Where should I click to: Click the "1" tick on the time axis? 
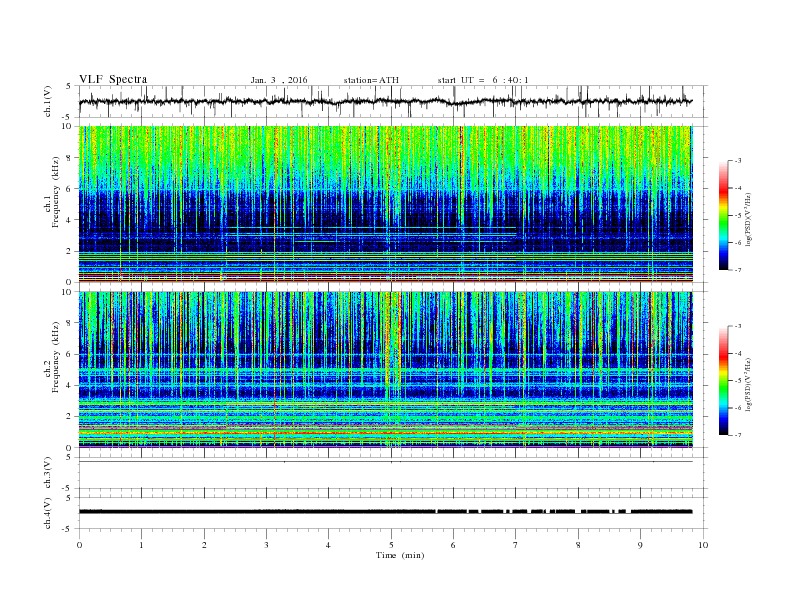tap(141, 545)
